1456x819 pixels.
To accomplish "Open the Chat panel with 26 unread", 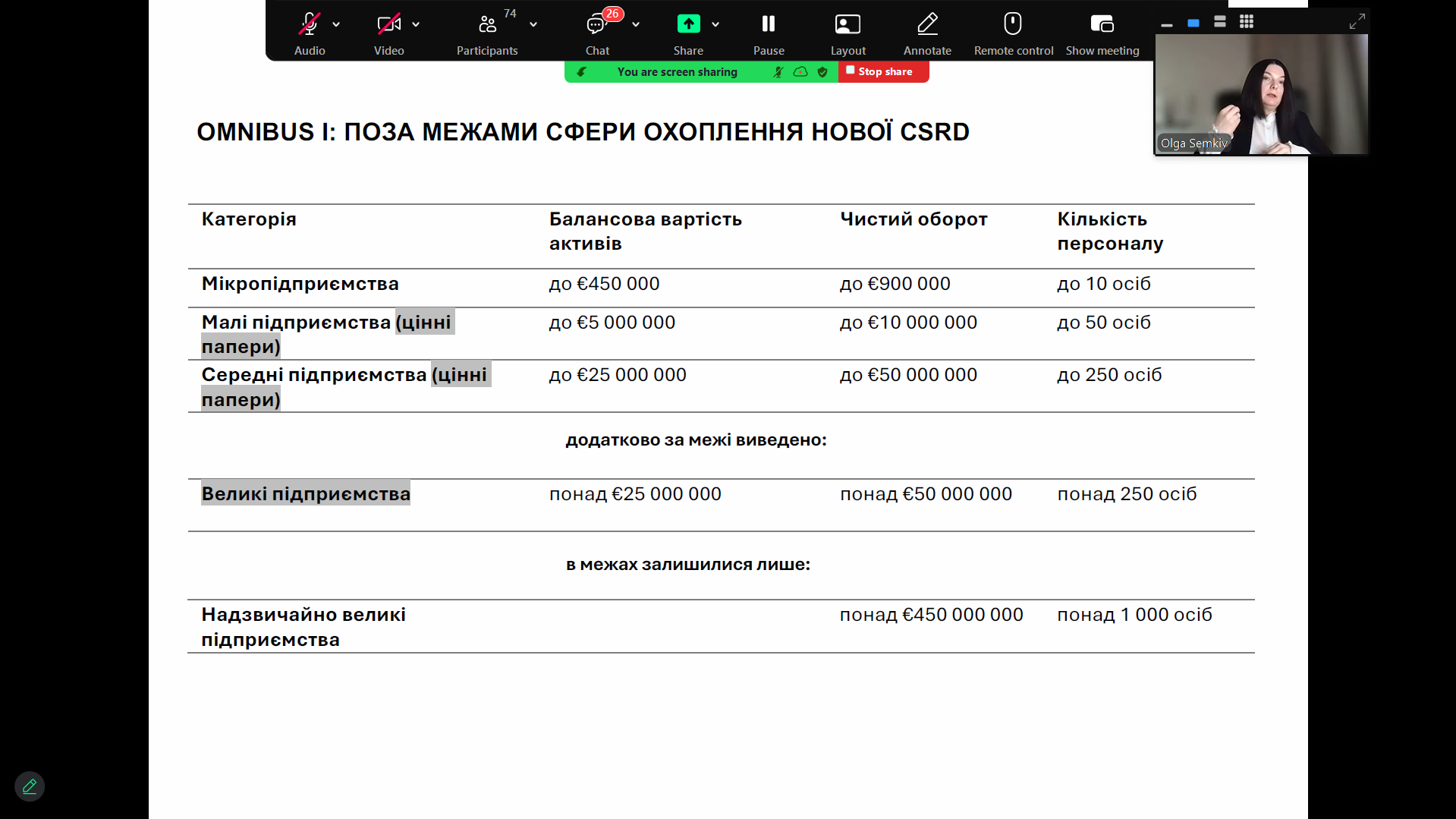I will (x=597, y=25).
